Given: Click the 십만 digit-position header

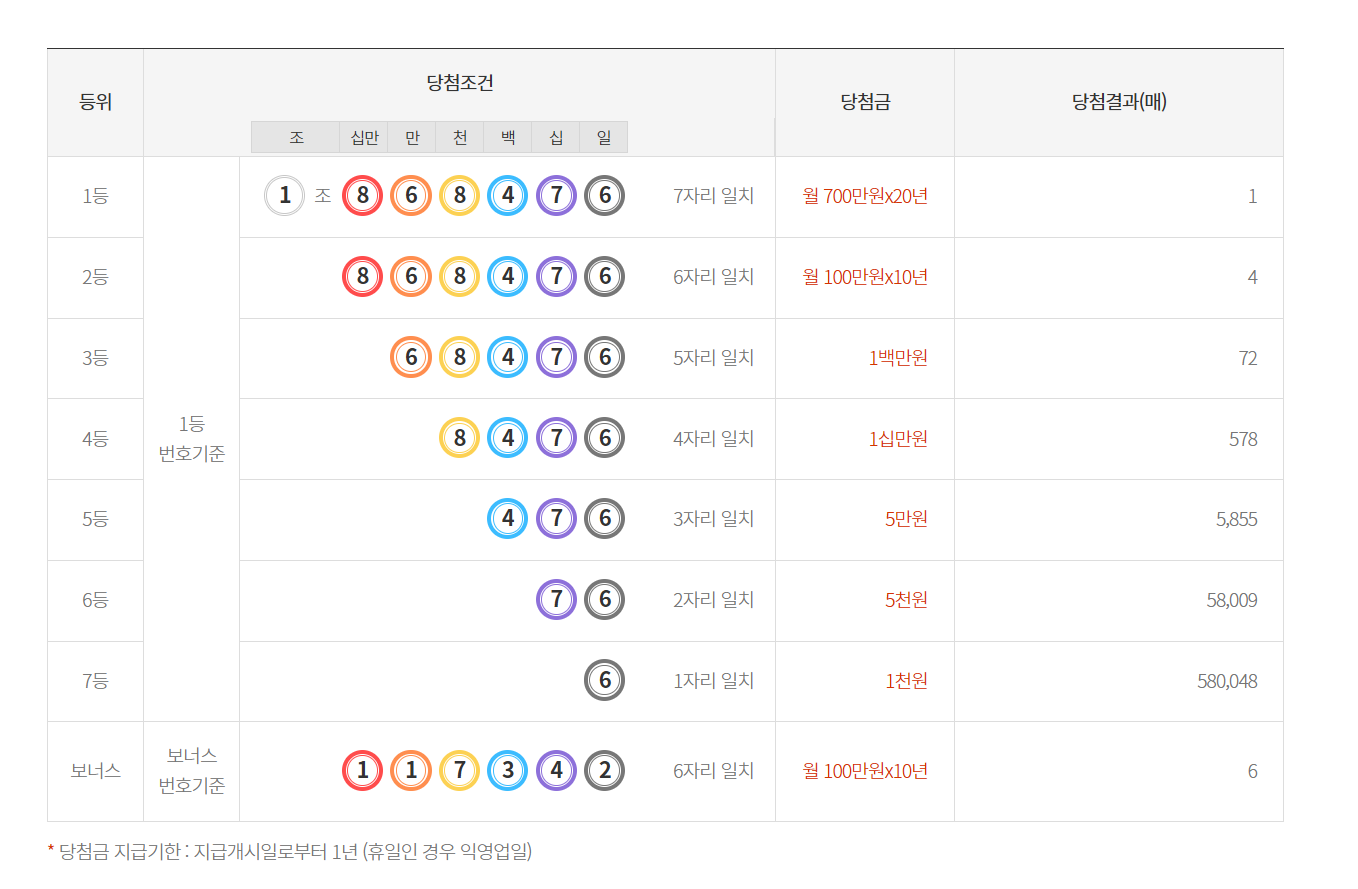Looking at the screenshot, I should click(364, 137).
